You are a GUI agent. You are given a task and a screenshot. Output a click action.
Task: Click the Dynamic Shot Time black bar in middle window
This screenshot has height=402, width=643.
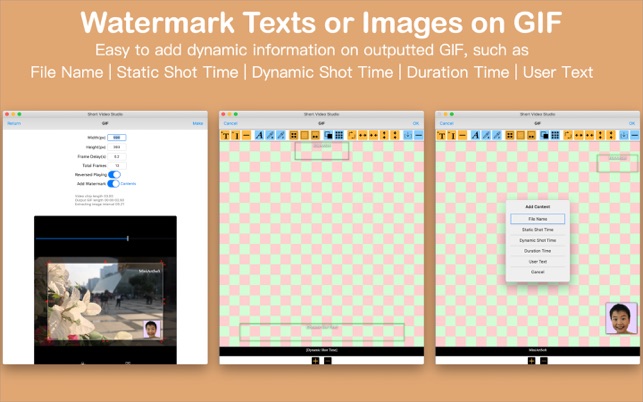(322, 351)
